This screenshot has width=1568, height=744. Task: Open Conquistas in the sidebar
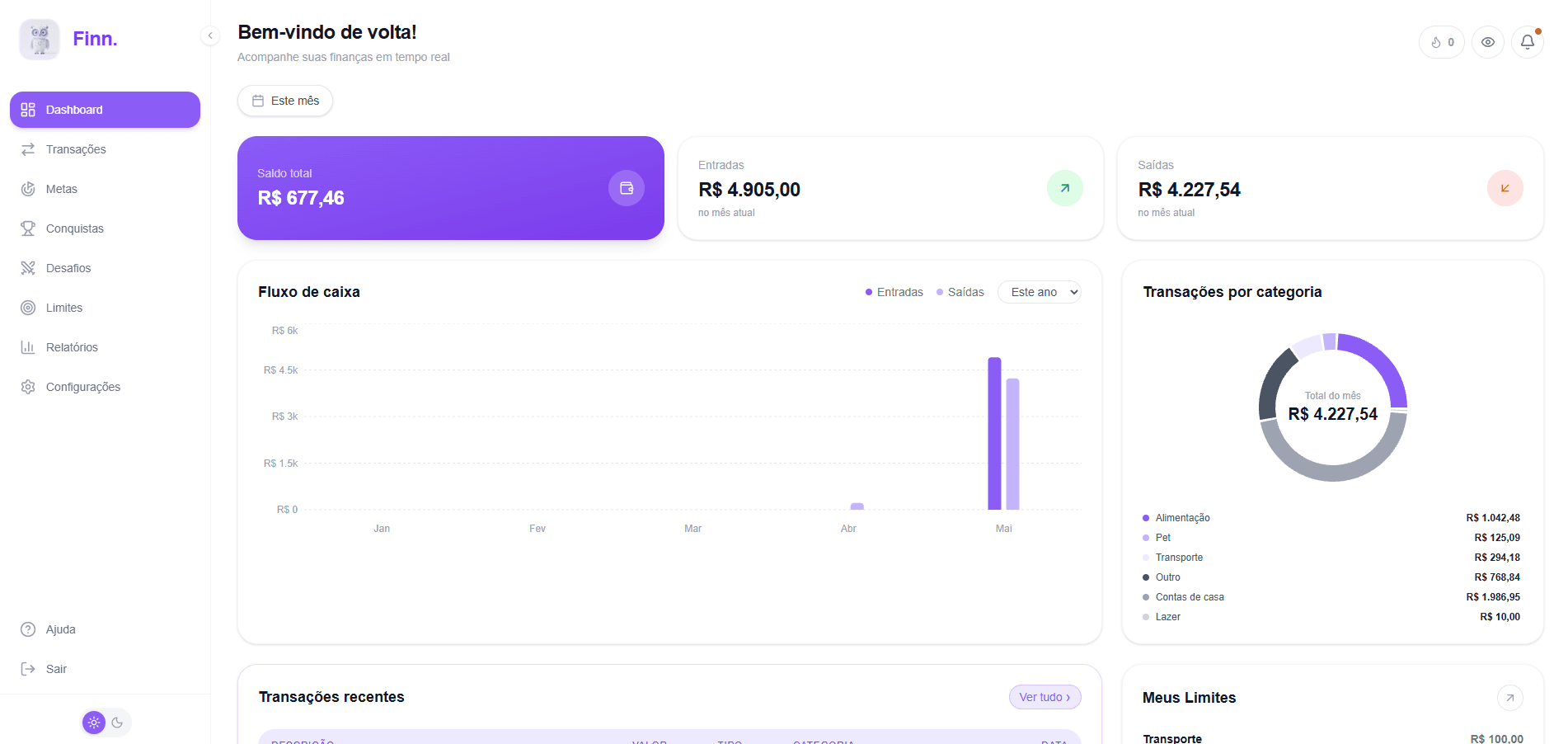(x=105, y=228)
